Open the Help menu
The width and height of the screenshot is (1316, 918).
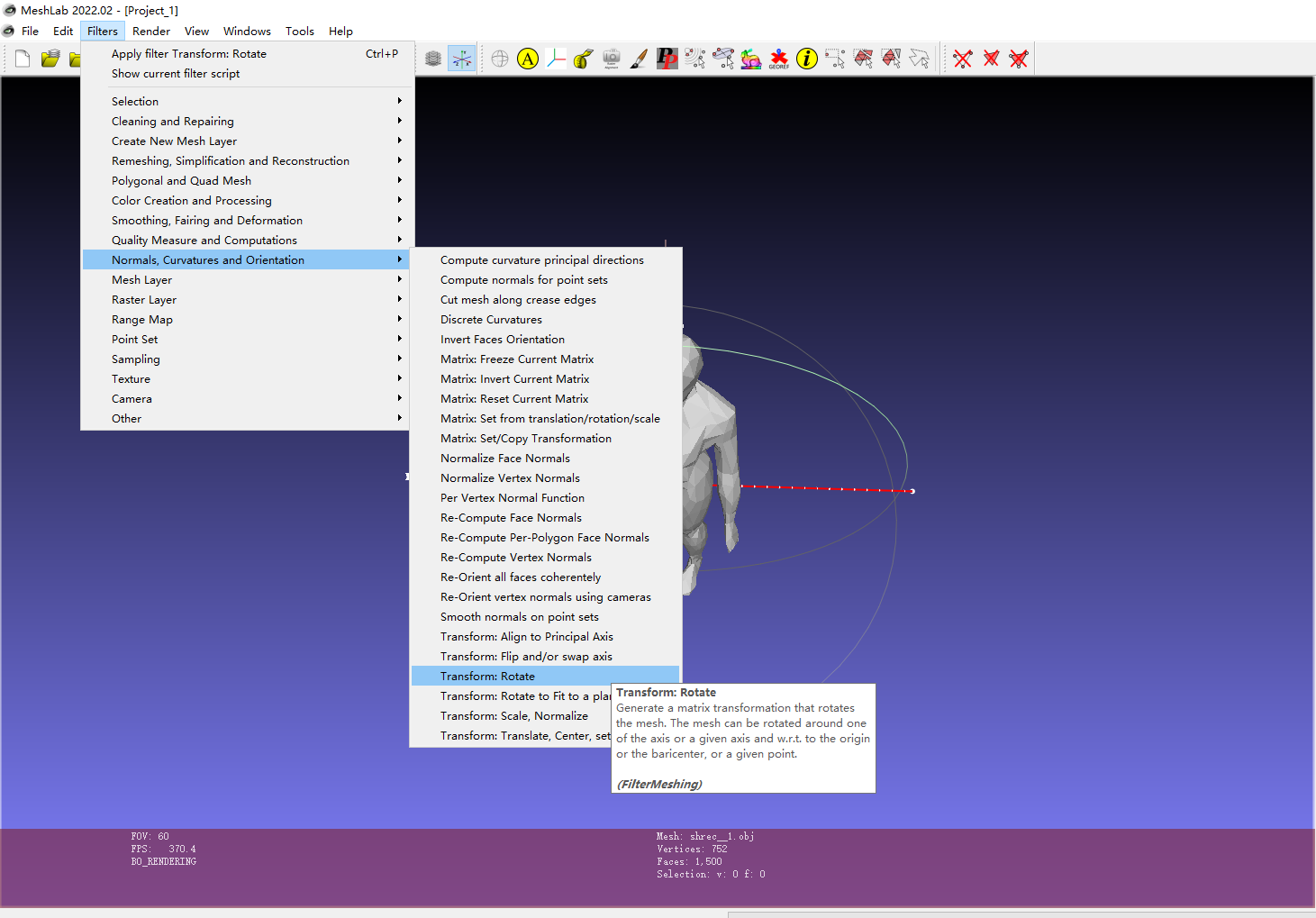340,31
